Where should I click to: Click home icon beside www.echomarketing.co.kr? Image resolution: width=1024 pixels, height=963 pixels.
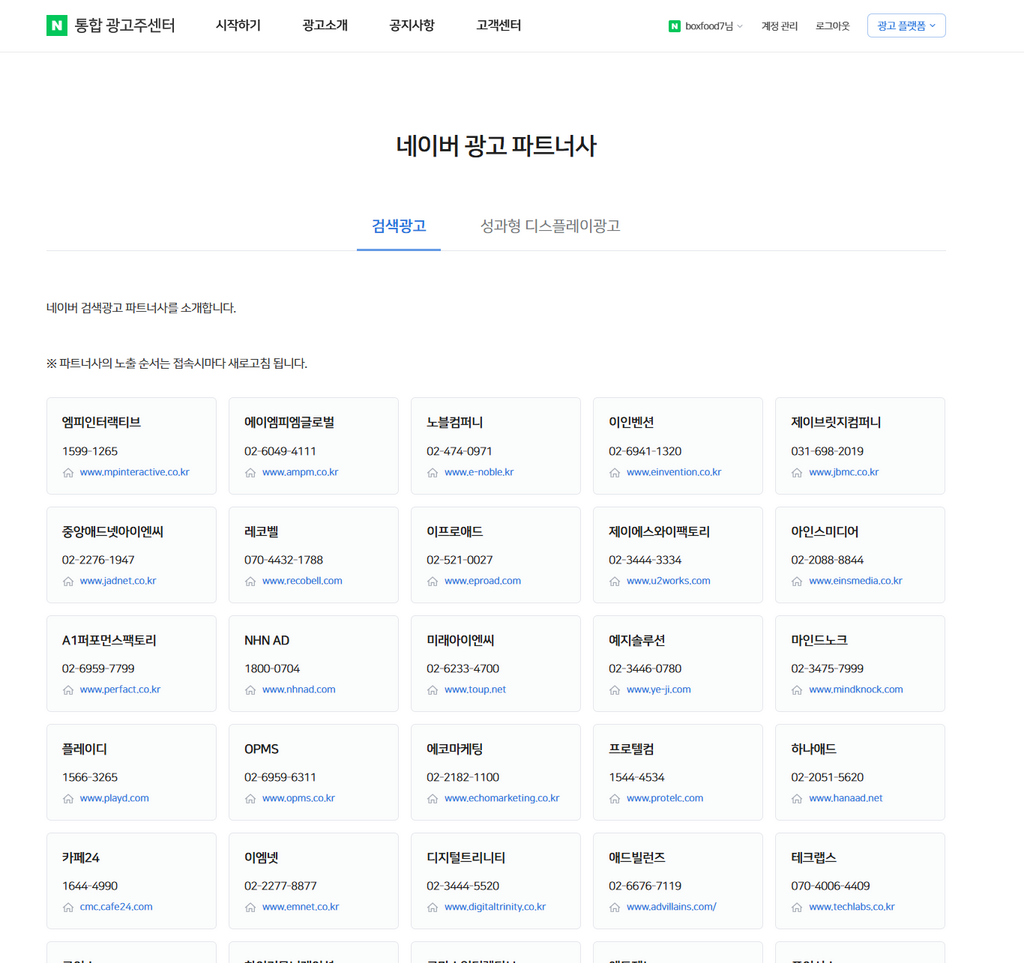[x=432, y=798]
